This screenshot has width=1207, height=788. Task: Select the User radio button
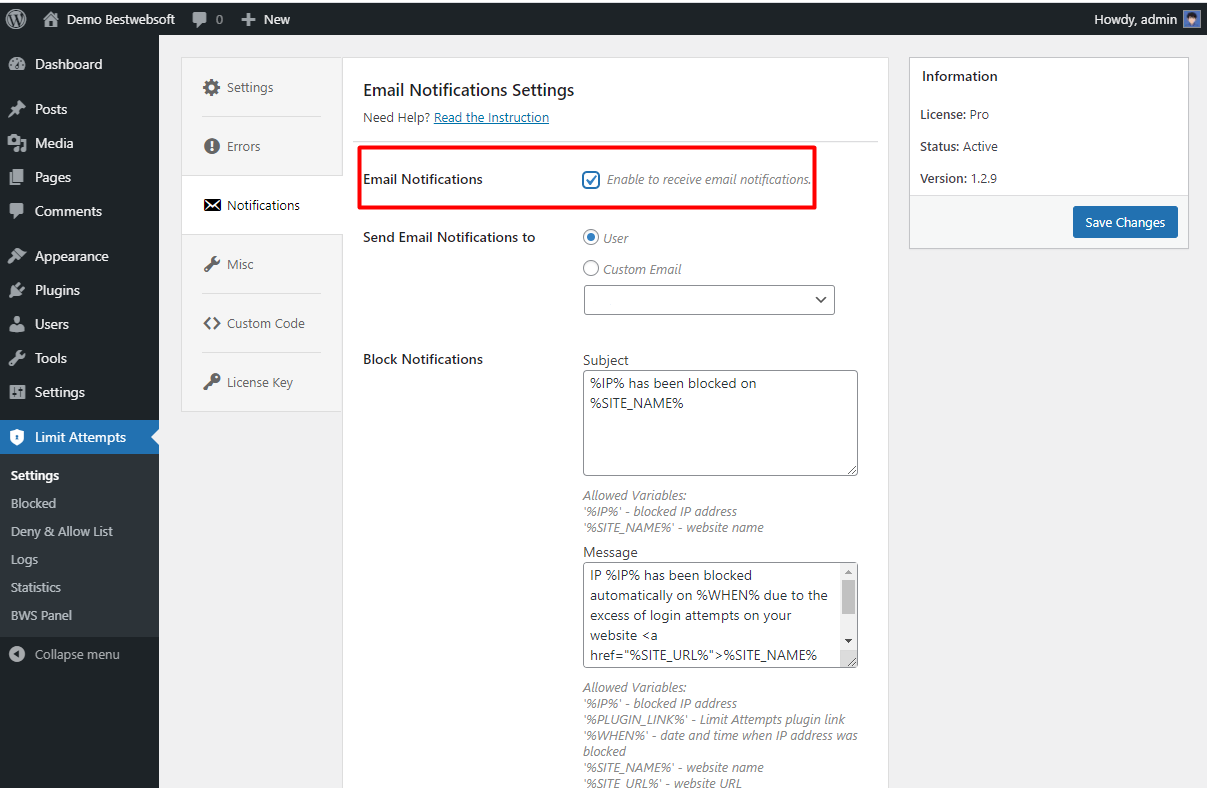coord(591,238)
